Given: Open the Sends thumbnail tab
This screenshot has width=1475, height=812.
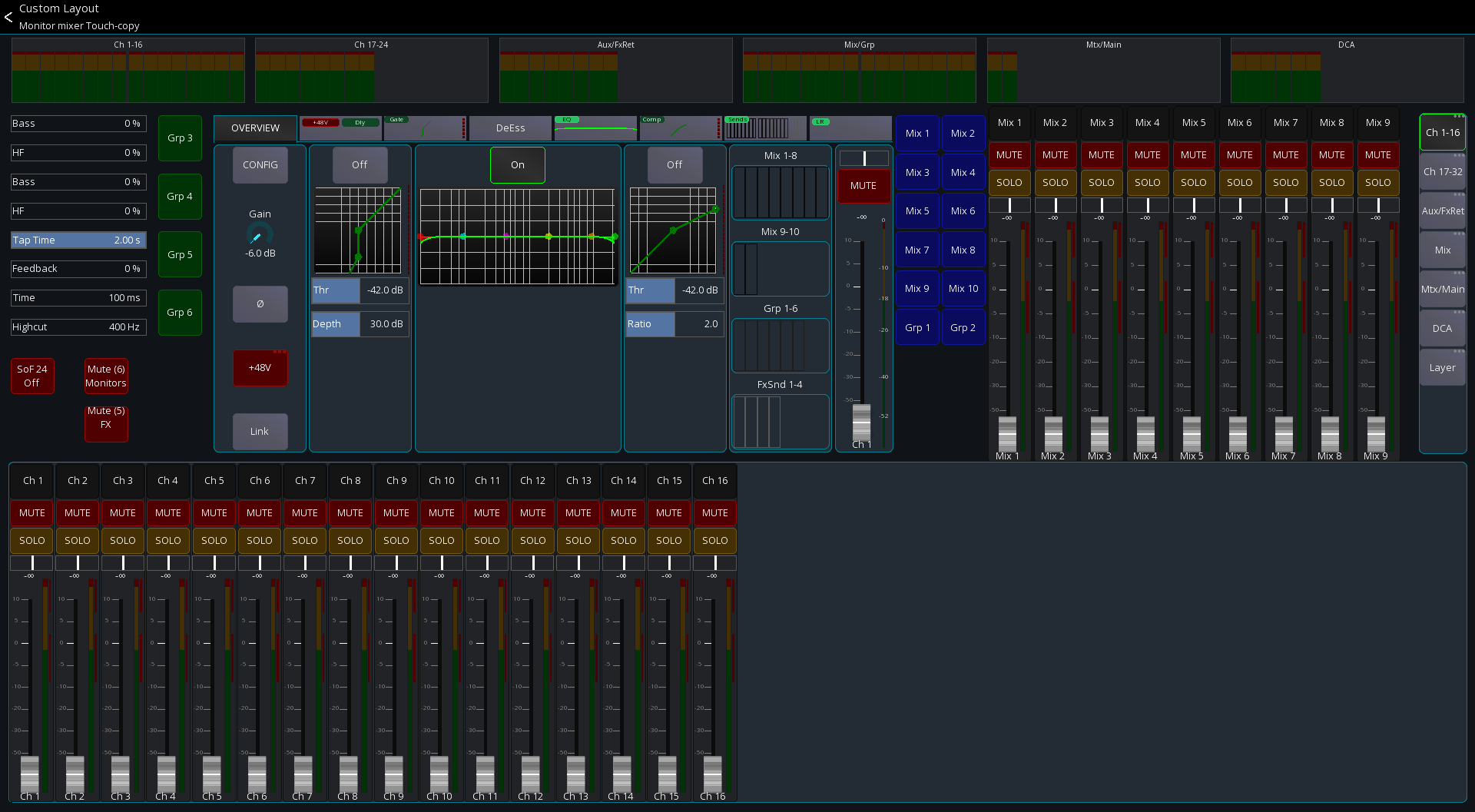Looking at the screenshot, I should tap(765, 128).
